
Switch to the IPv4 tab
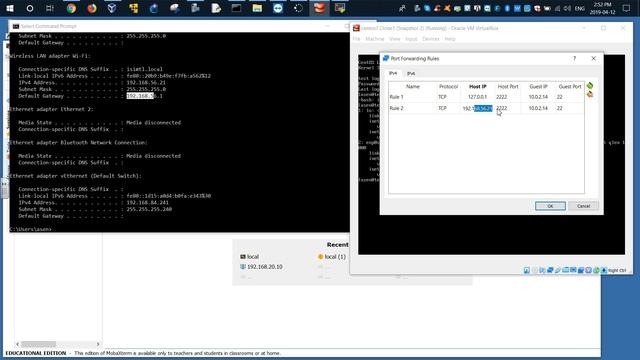393,73
